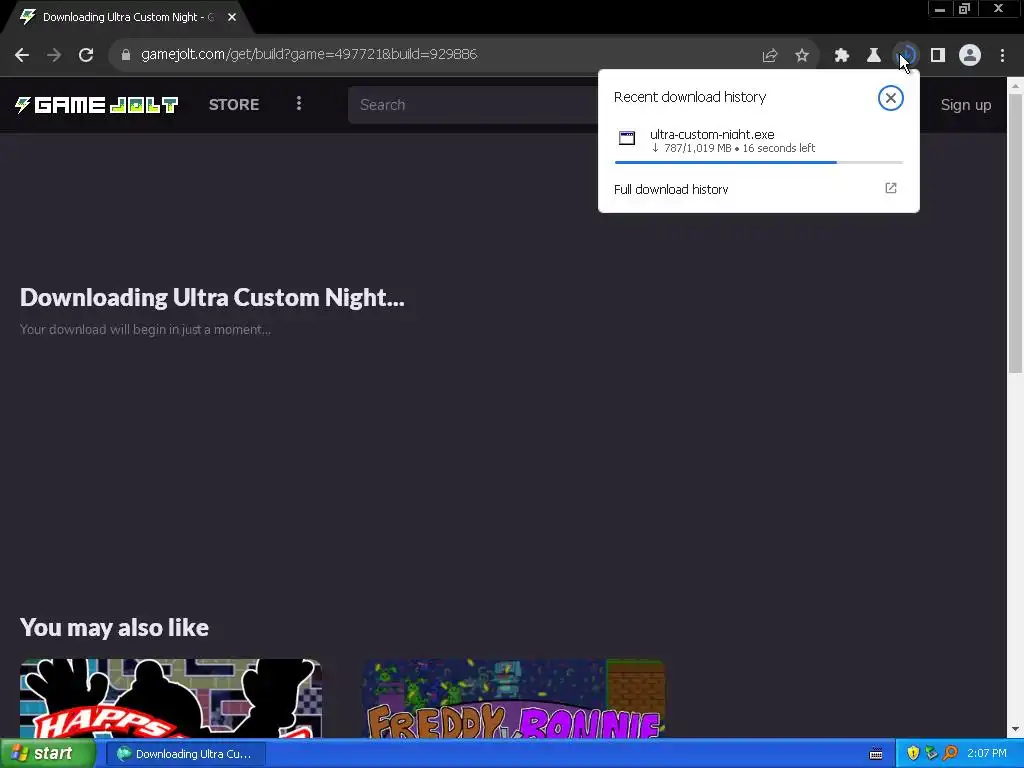1024x768 pixels.
Task: Toggle the downloads toolbar icon
Action: coord(906,56)
